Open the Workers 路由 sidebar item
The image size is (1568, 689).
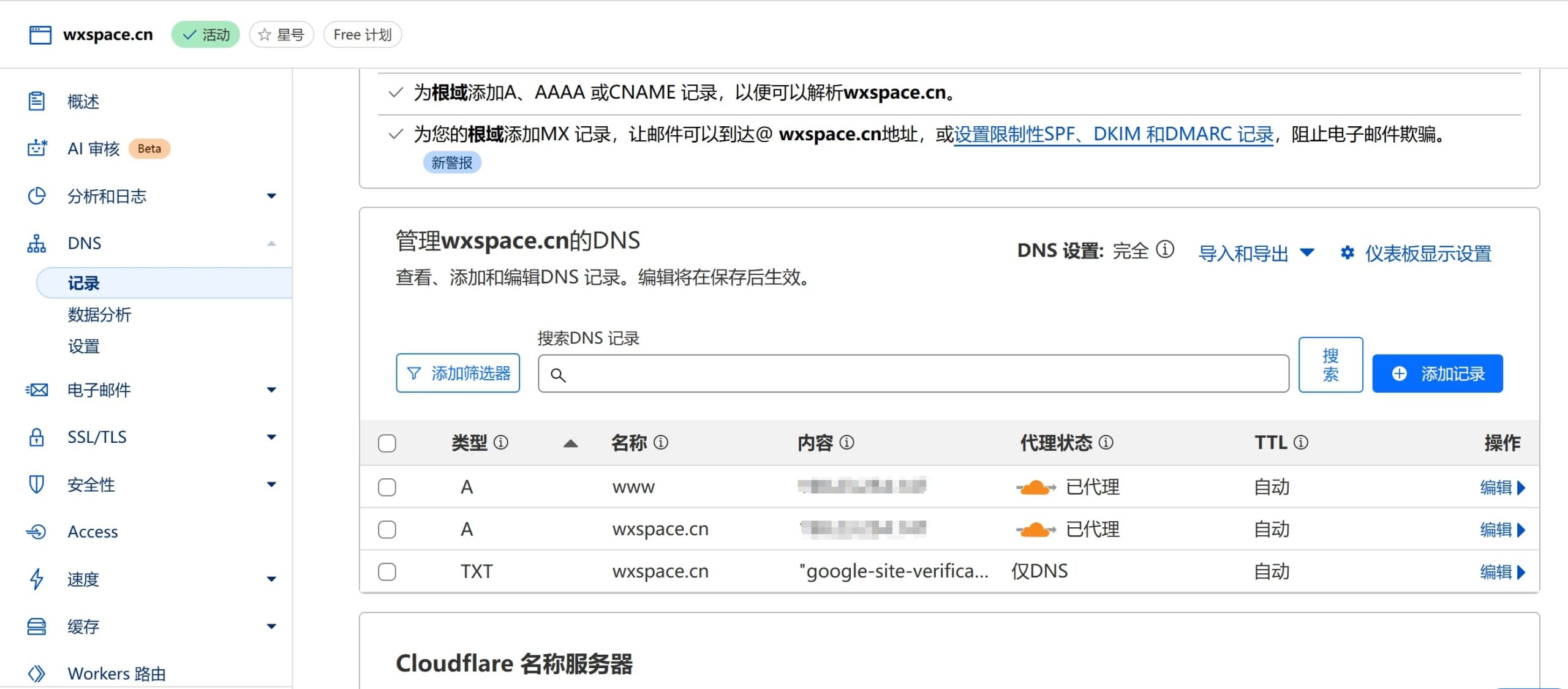[x=116, y=674]
